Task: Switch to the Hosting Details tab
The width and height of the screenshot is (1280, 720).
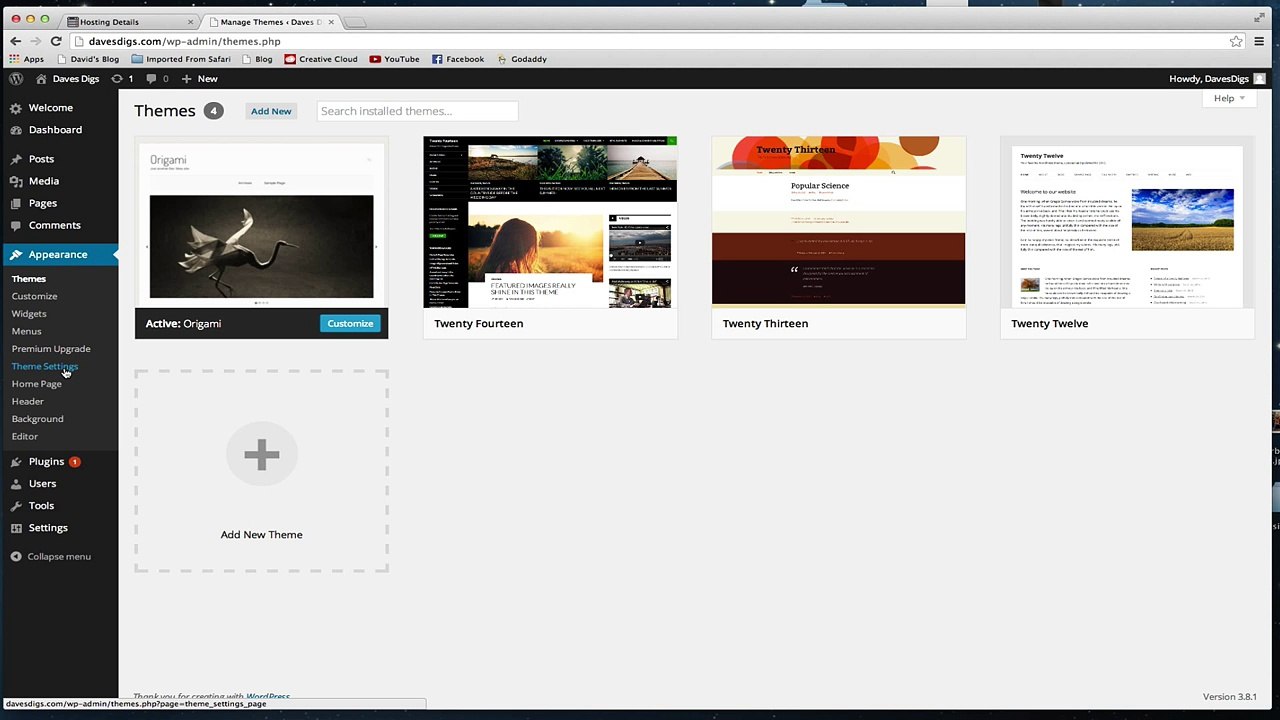Action: pyautogui.click(x=130, y=21)
